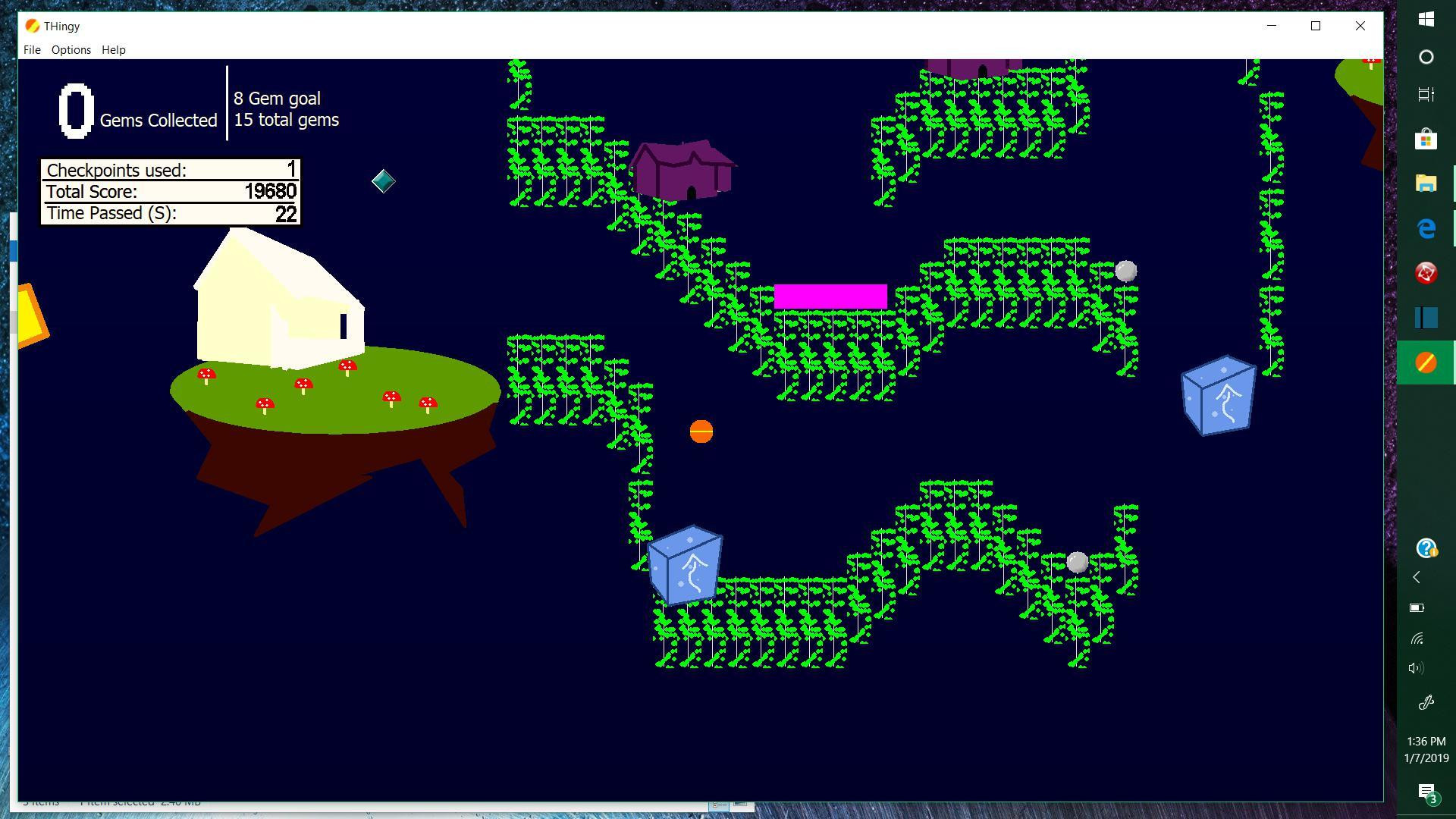
Task: Expand hidden system tray icons chevron
Action: (1417, 578)
